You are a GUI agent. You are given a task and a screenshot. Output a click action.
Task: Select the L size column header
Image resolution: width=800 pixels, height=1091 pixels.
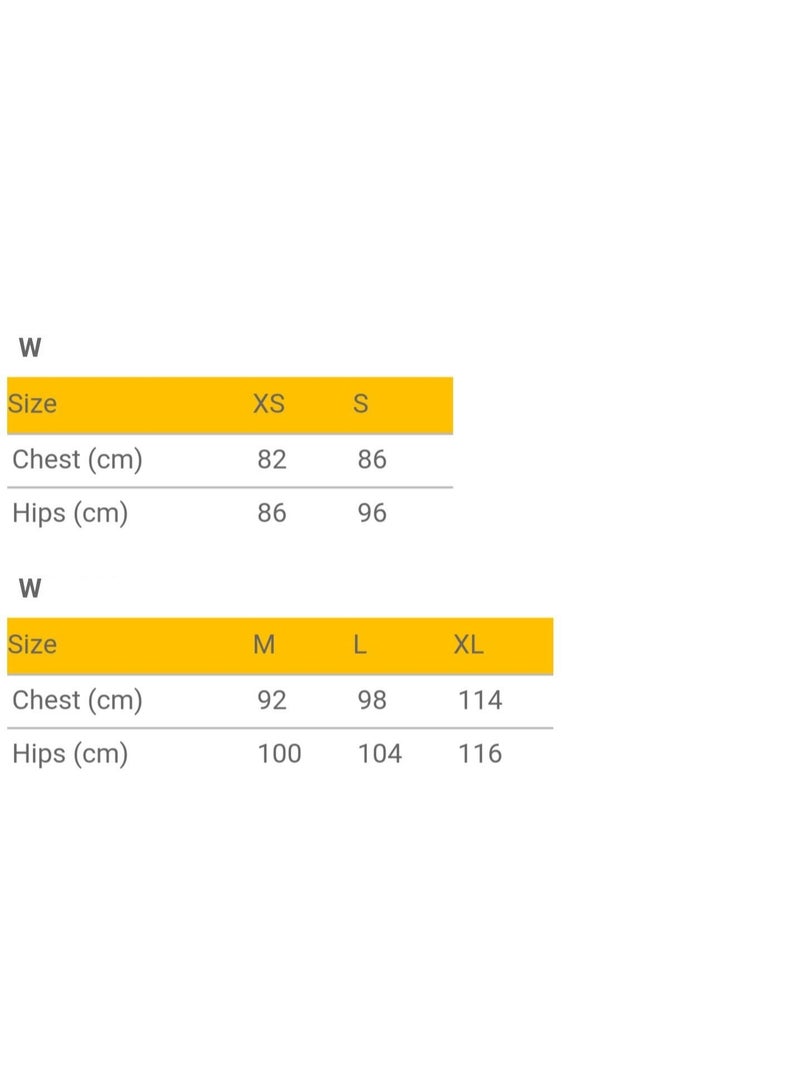[360, 645]
